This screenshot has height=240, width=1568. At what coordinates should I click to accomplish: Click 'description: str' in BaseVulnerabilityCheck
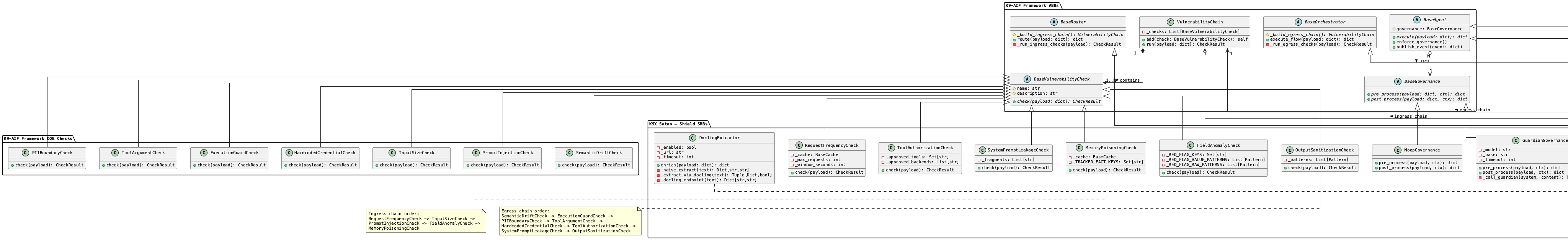point(1038,93)
